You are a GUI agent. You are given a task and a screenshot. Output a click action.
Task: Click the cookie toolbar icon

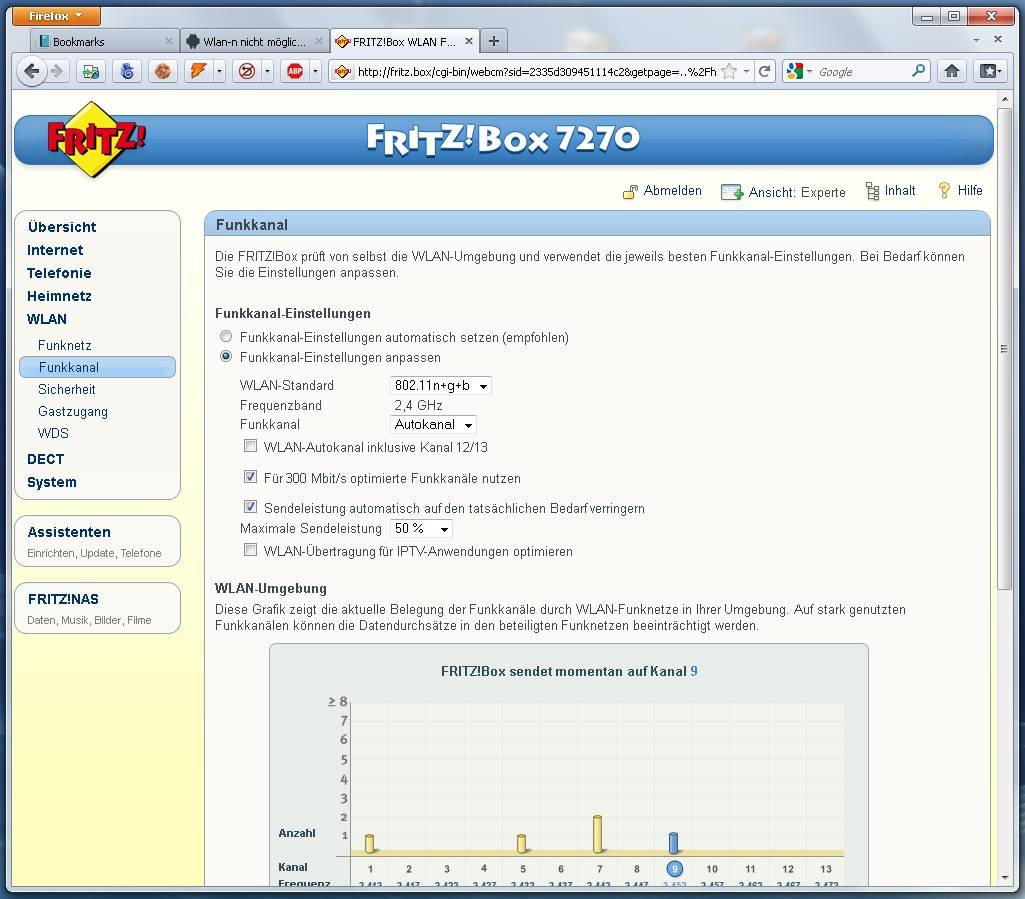(x=163, y=71)
